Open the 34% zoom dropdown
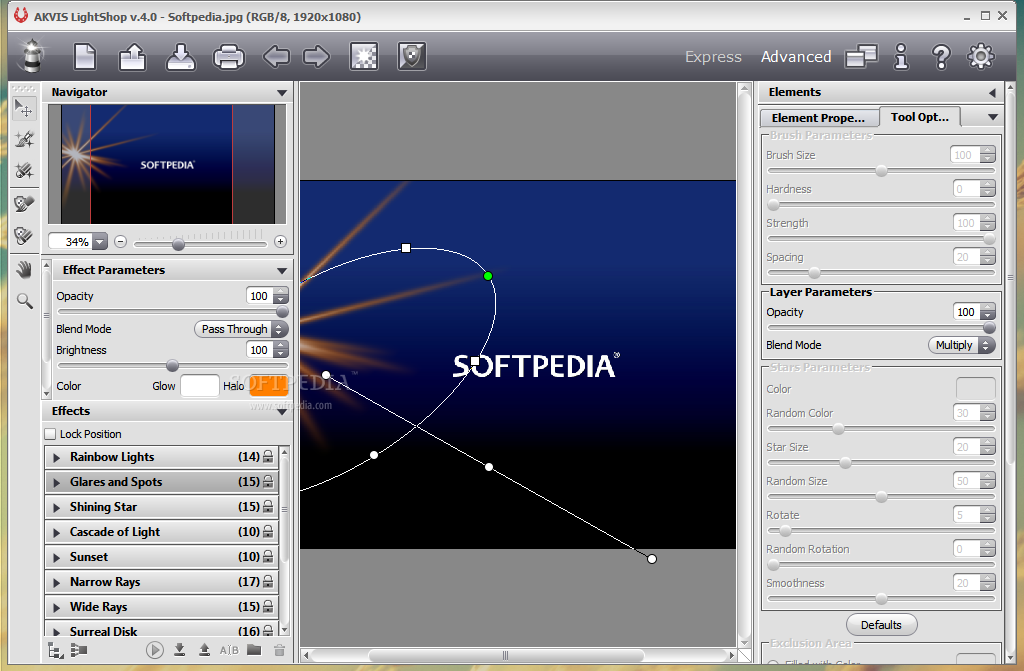This screenshot has height=671, width=1024. (x=99, y=242)
